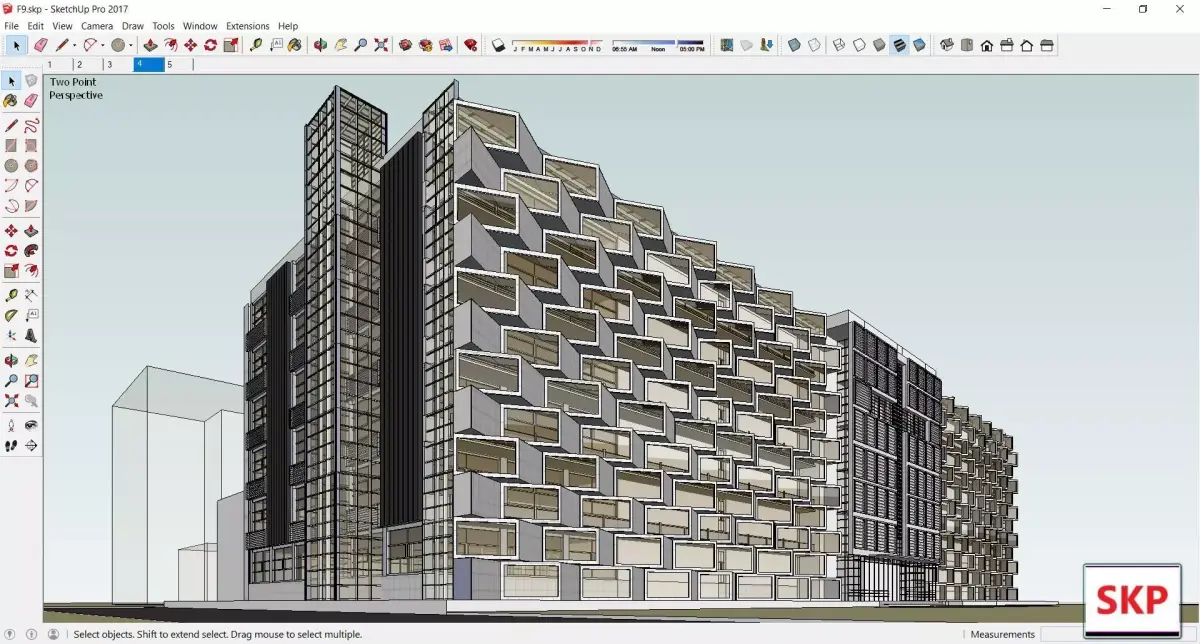Switch to scene tab 2
Viewport: 1200px width, 644px height.
(x=87, y=64)
